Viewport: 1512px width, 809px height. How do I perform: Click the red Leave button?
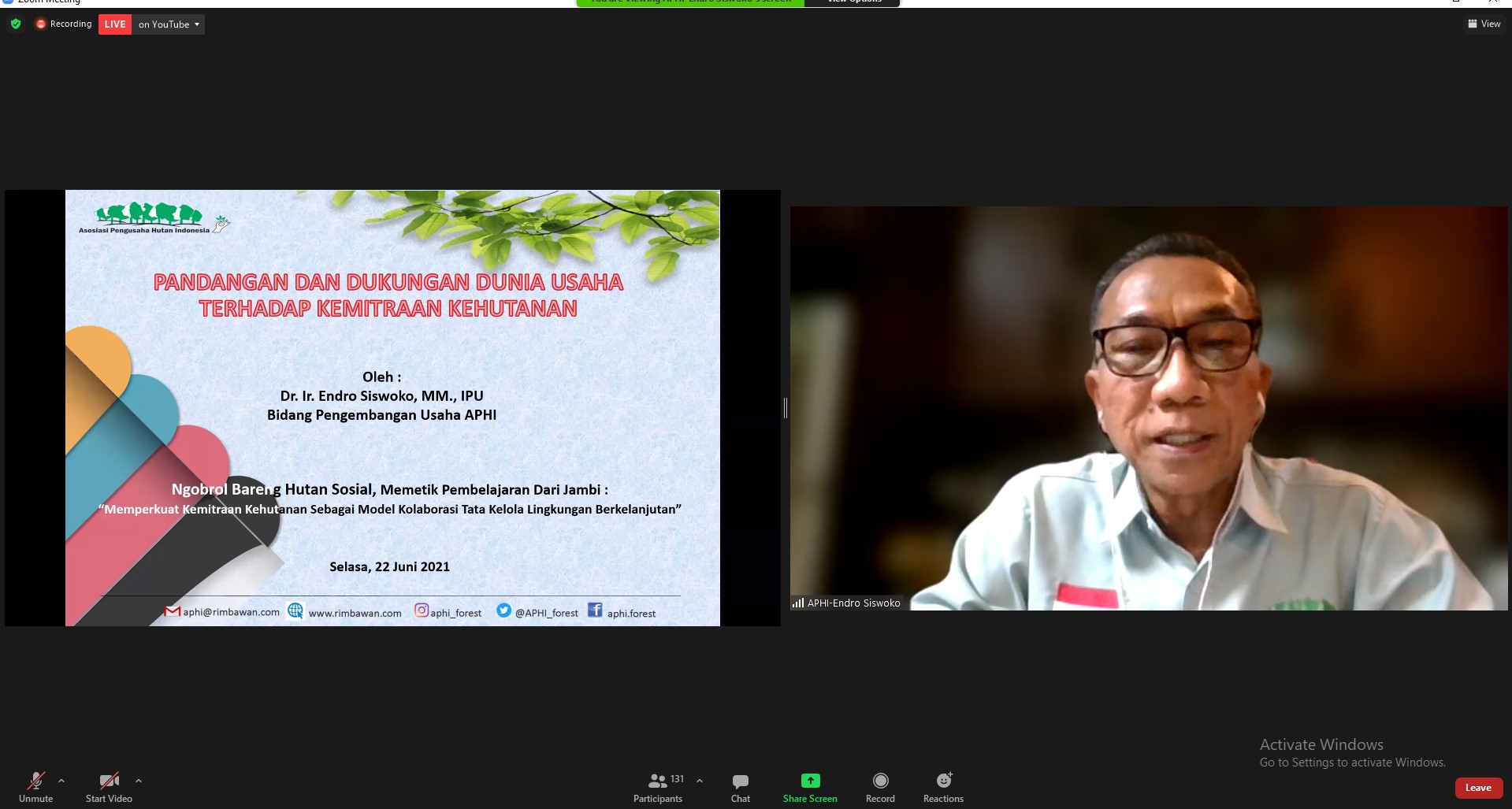pos(1478,788)
